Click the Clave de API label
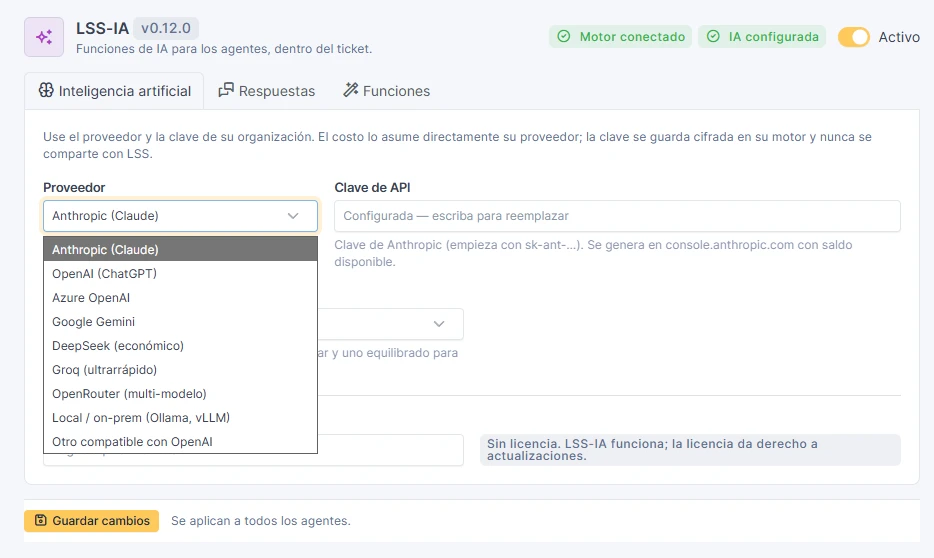 coord(372,187)
